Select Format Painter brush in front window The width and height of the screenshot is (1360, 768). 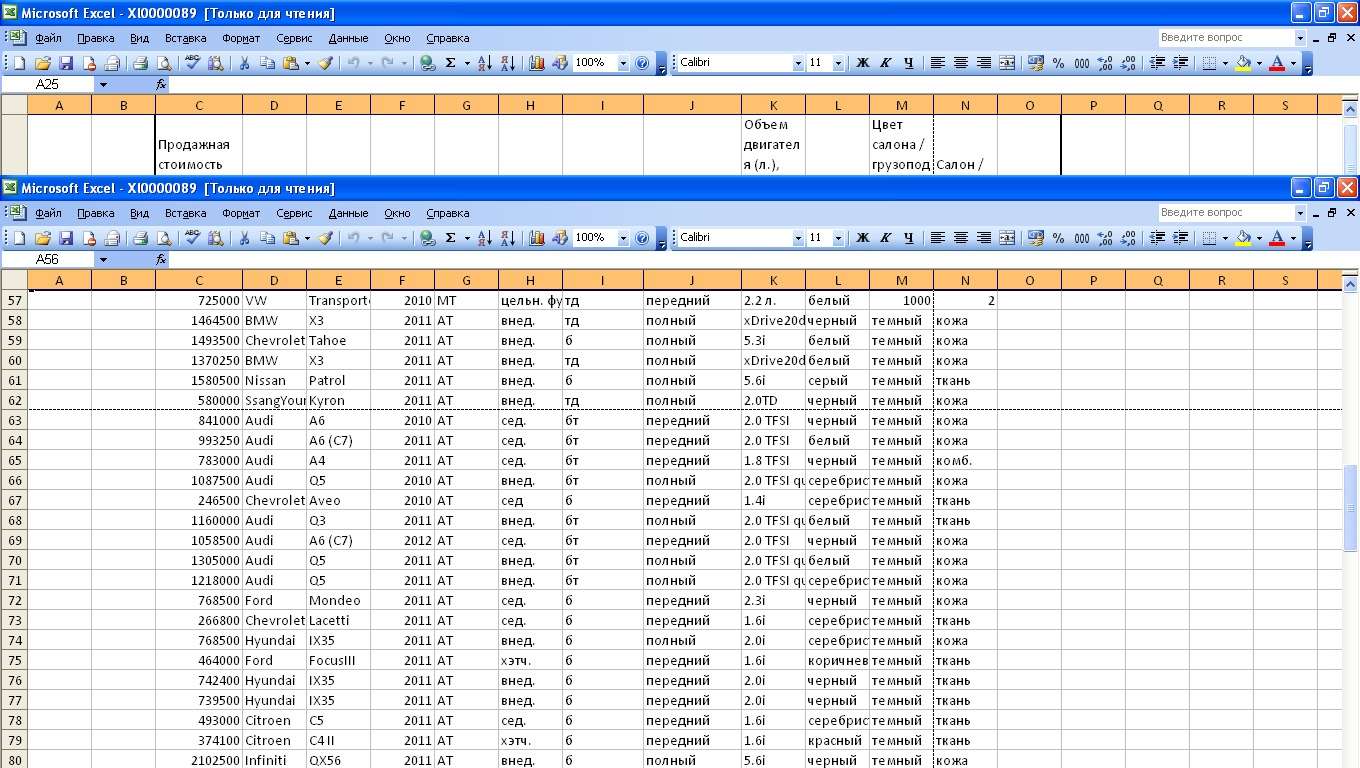(x=325, y=238)
